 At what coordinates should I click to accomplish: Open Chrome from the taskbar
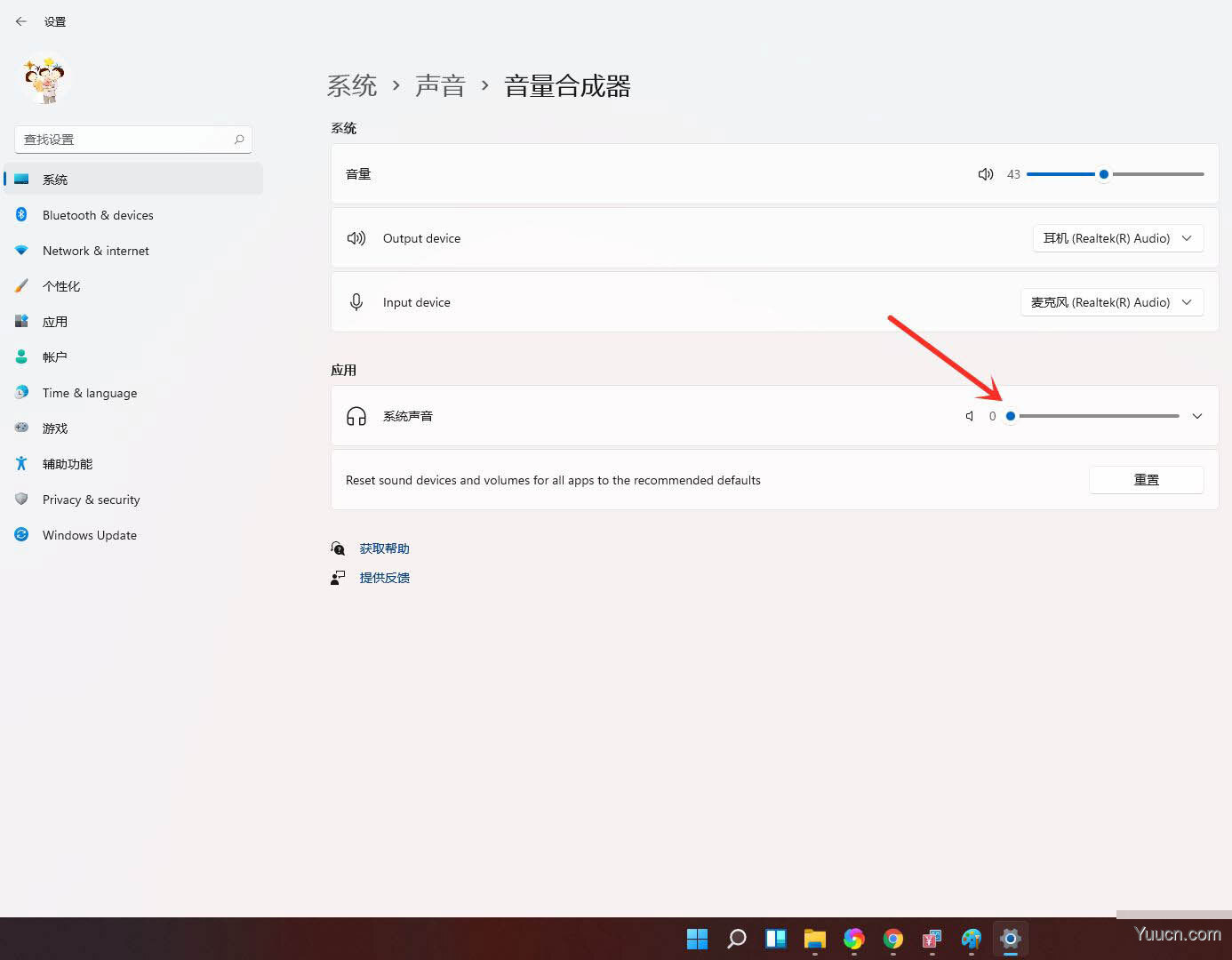tap(893, 939)
